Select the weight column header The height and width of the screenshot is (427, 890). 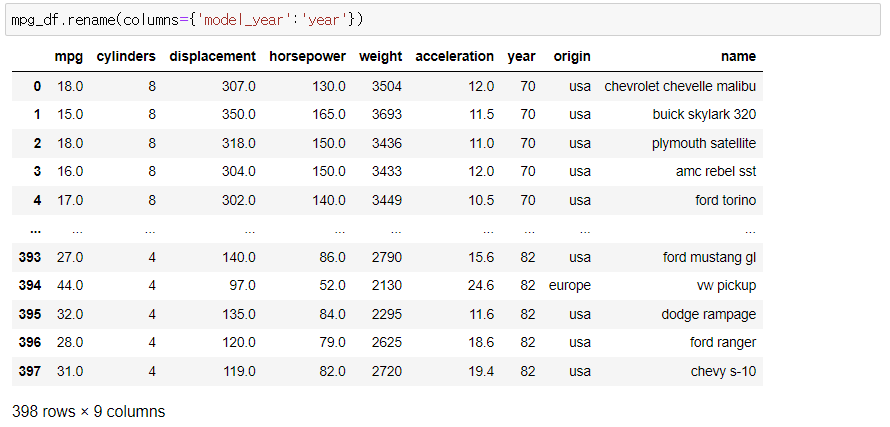click(380, 57)
